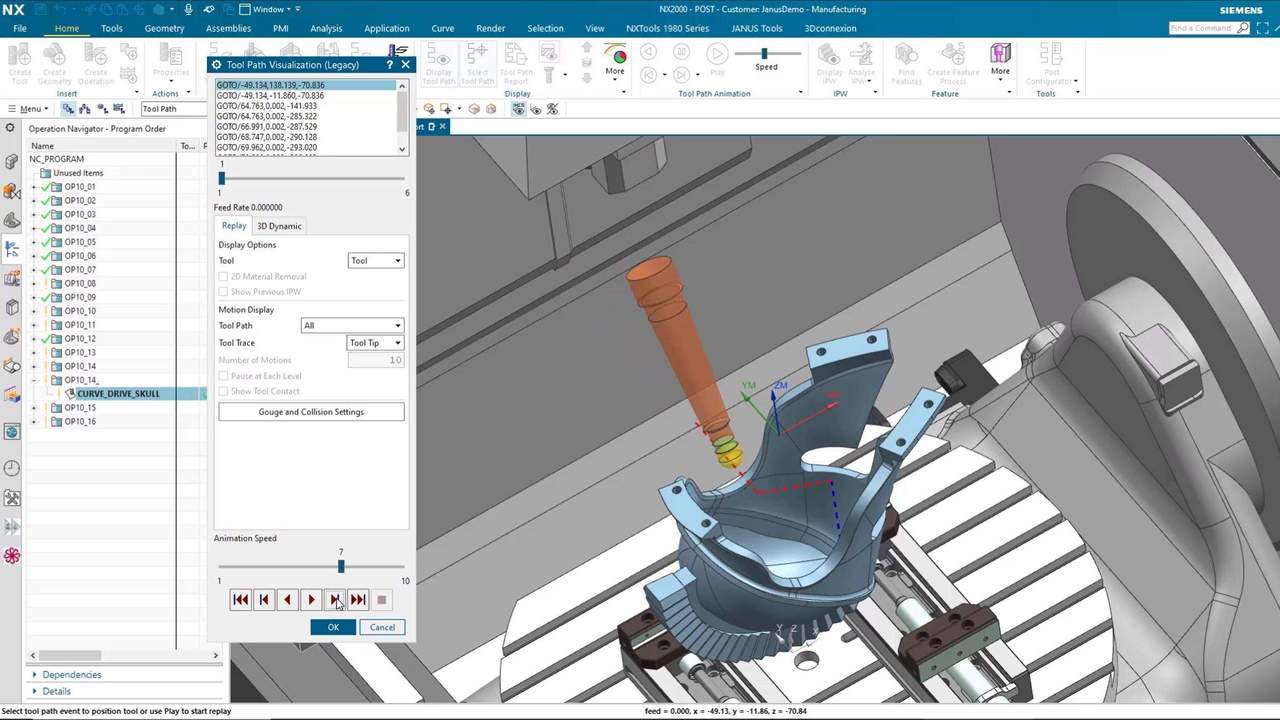Click the Create Geometry ribbon icon
This screenshot has height=720, width=1280.
[x=55, y=62]
